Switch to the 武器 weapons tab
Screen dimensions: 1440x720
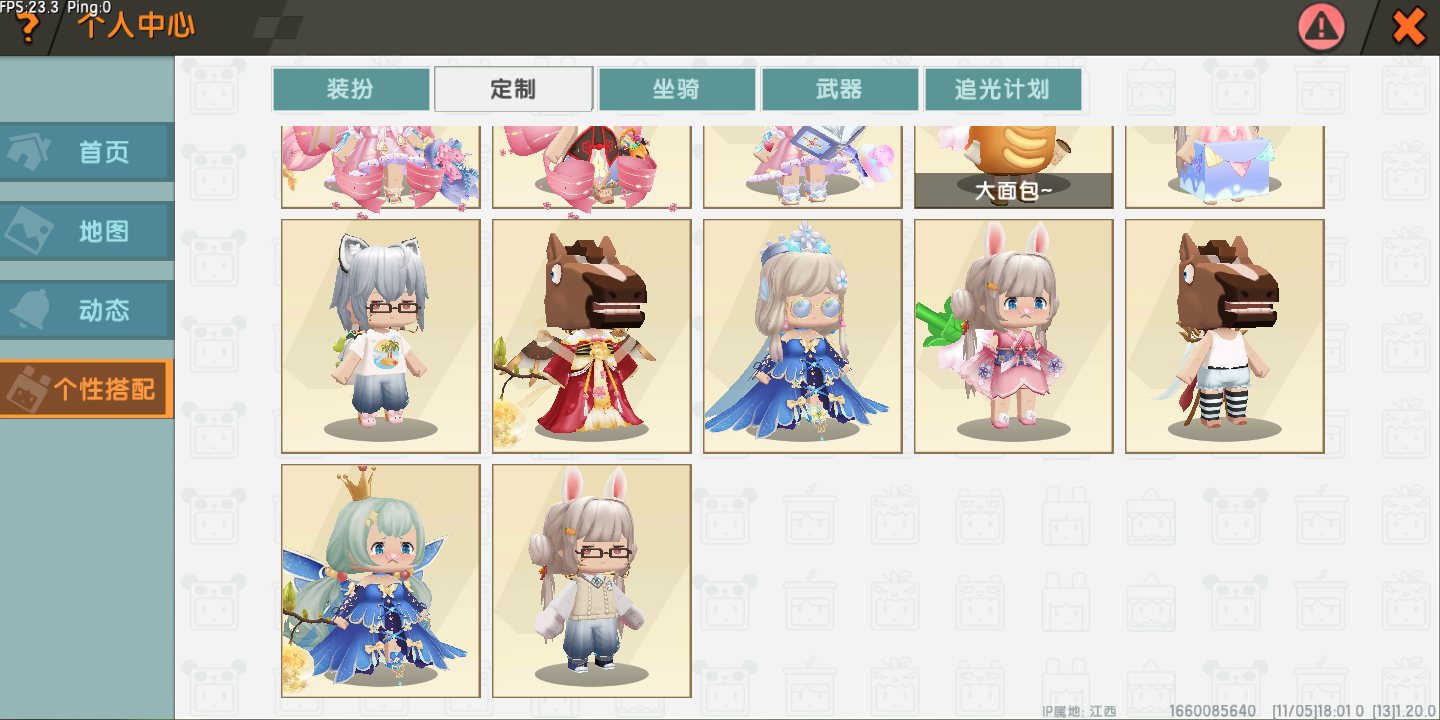(840, 89)
